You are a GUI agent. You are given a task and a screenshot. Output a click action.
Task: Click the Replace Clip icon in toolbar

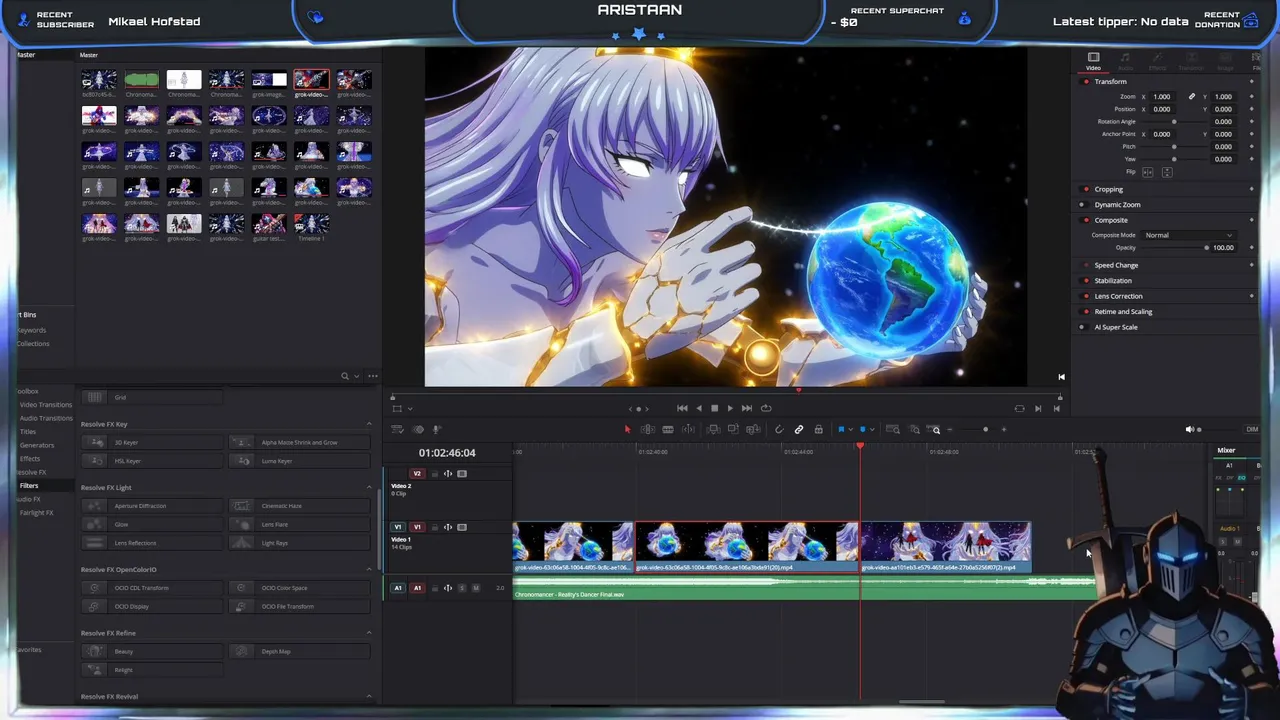point(753,429)
